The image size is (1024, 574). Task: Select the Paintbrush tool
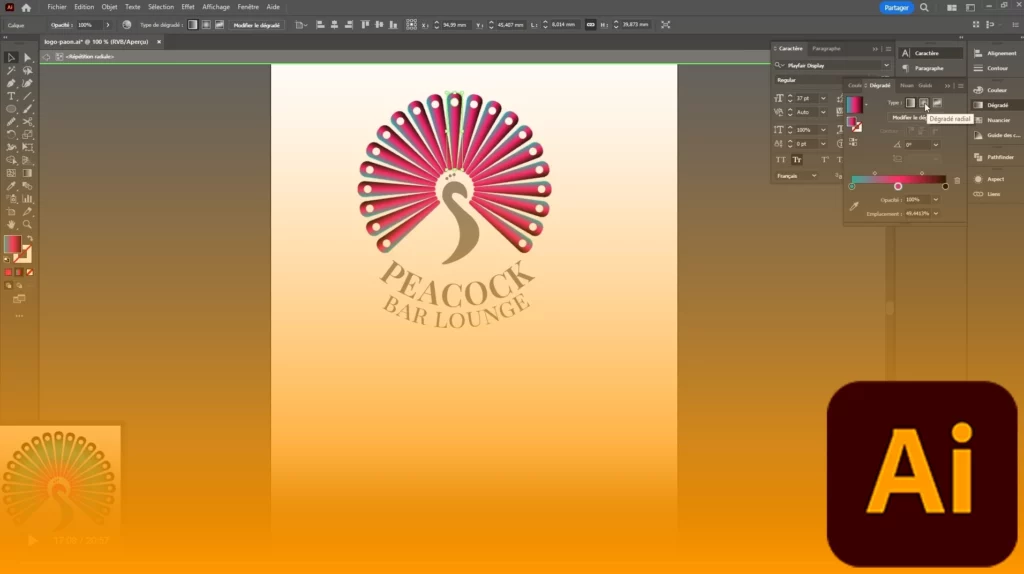click(27, 109)
